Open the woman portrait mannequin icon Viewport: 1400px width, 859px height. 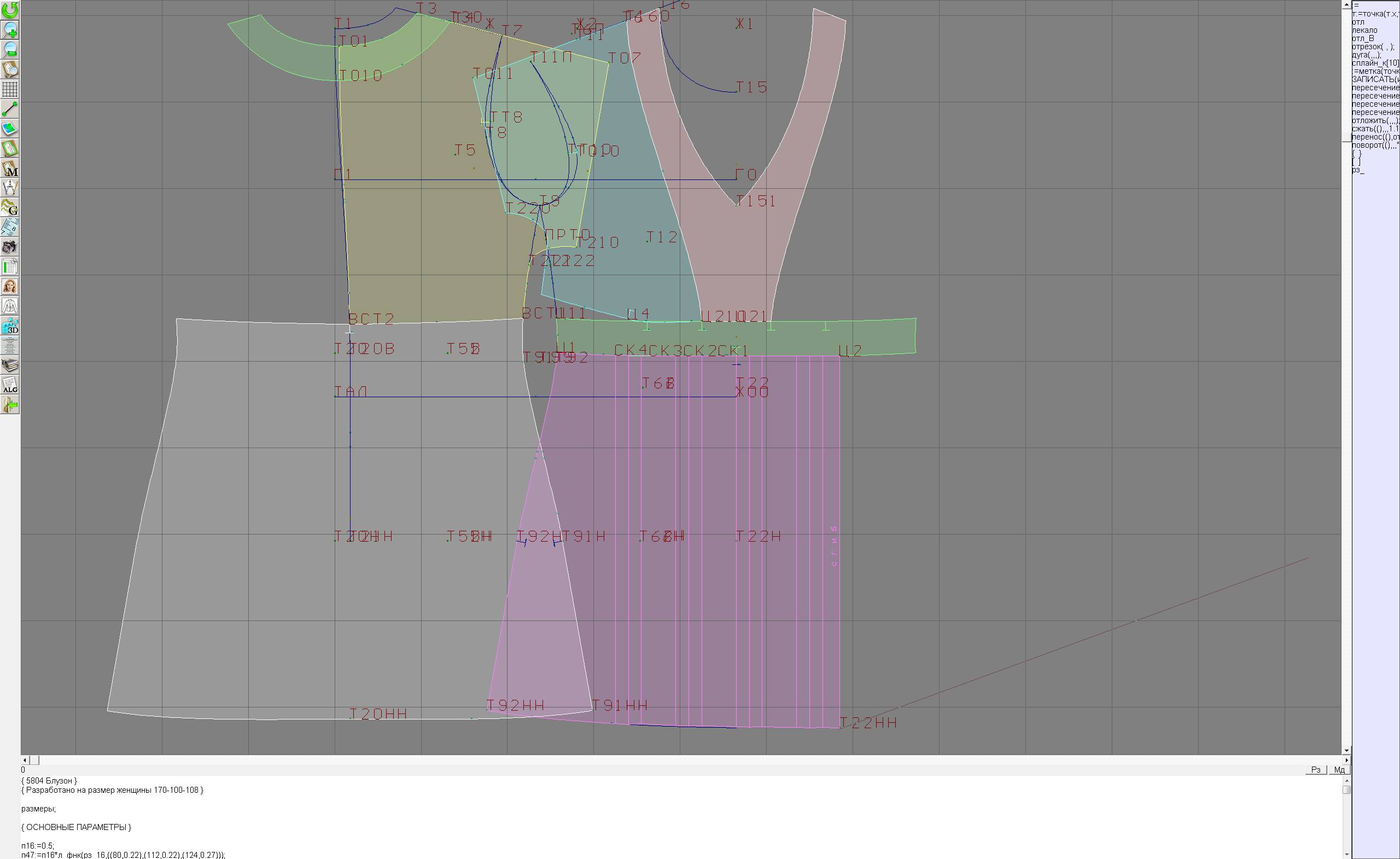pos(10,286)
